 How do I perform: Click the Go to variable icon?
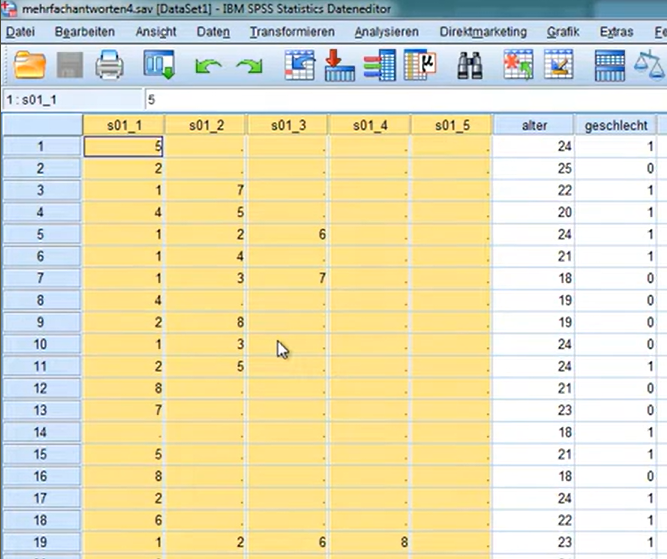click(339, 66)
